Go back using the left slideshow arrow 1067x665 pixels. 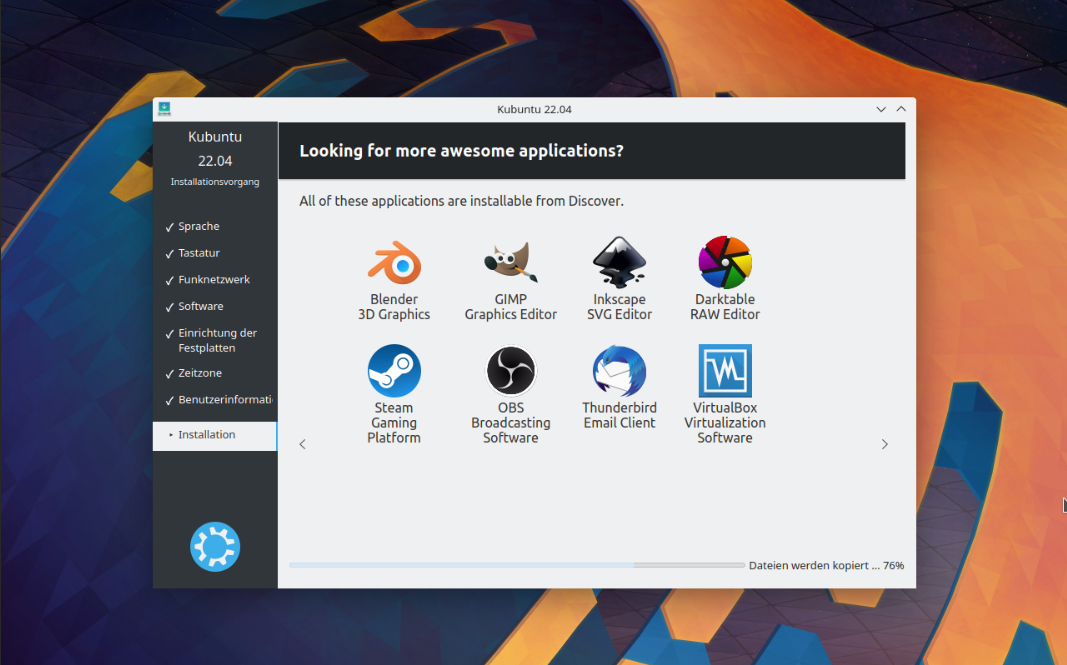[302, 444]
